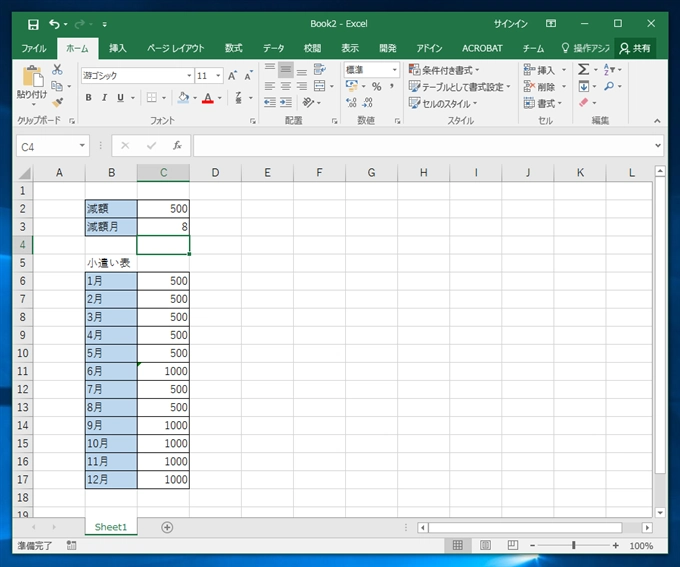Click the AutoSum sigma icon

(584, 69)
